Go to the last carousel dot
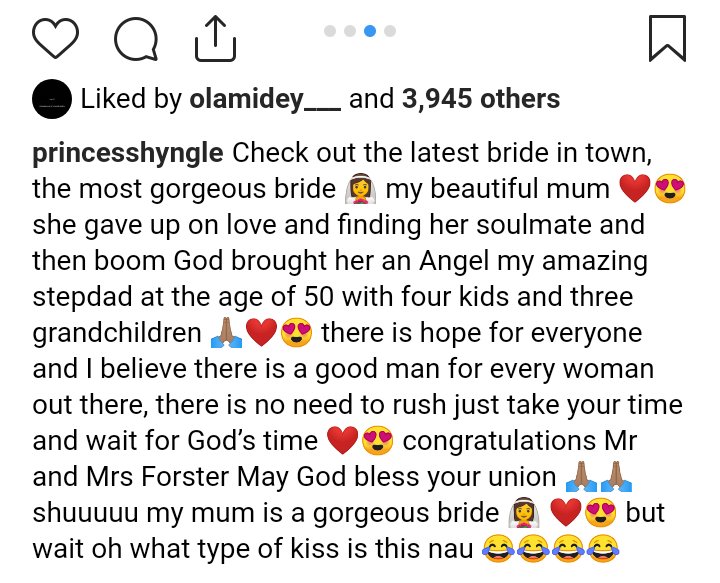The image size is (720, 583). [390, 31]
